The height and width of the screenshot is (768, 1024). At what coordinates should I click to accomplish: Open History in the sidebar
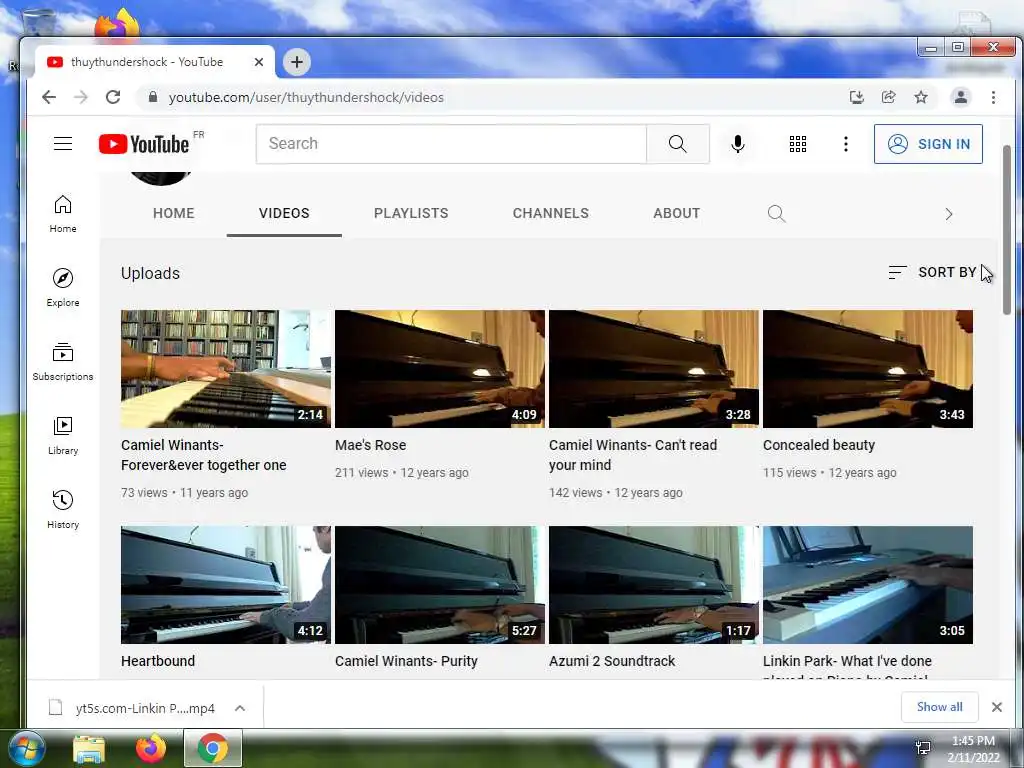pyautogui.click(x=63, y=509)
